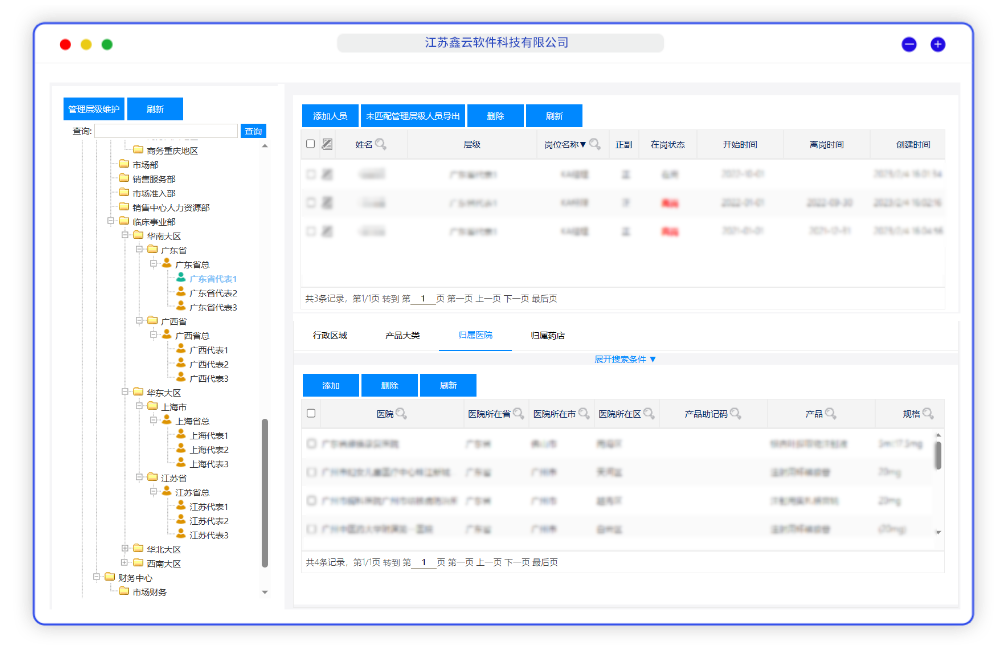Image resolution: width=1000 pixels, height=656 pixels.
Task: Click the search icon beside 医院 column
Action: (401, 414)
